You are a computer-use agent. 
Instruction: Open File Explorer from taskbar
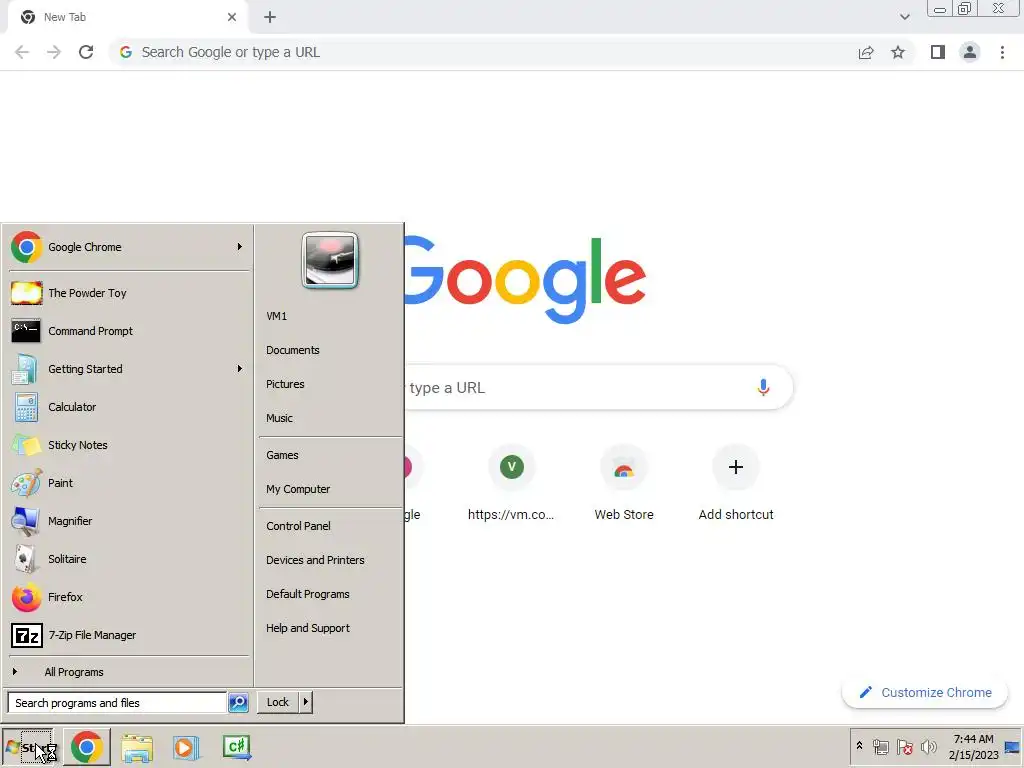[136, 748]
